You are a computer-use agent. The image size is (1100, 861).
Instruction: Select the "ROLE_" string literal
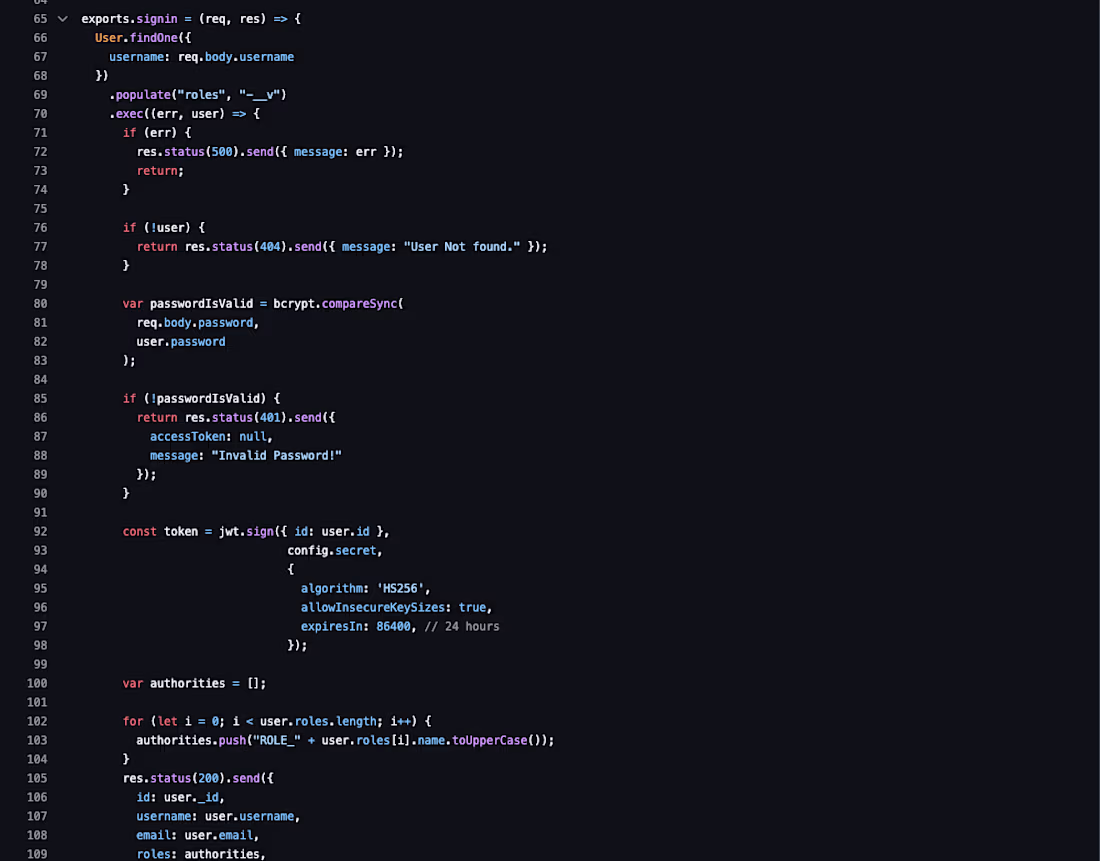click(277, 740)
